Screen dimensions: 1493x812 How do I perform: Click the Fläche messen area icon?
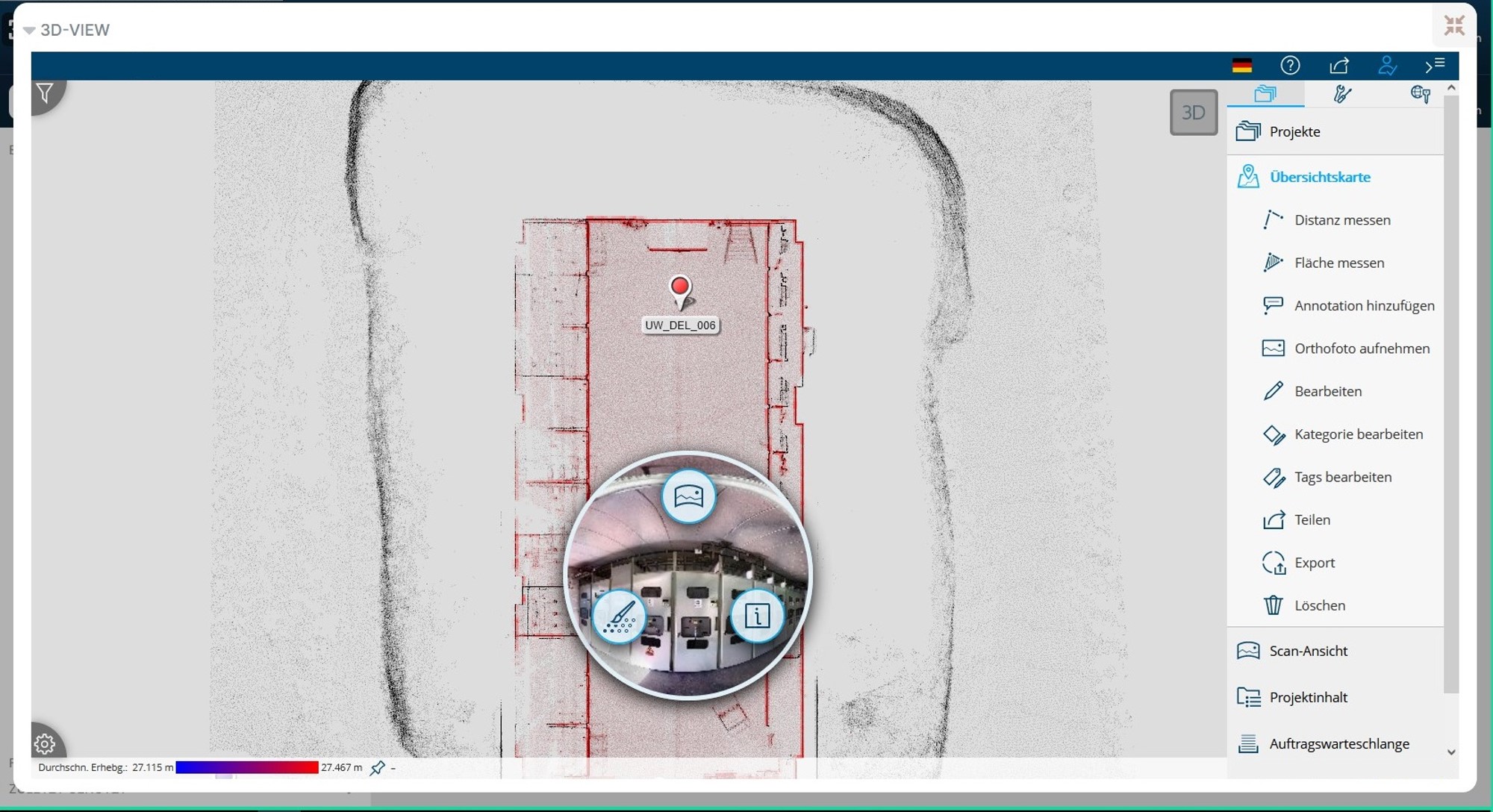pyautogui.click(x=1273, y=263)
